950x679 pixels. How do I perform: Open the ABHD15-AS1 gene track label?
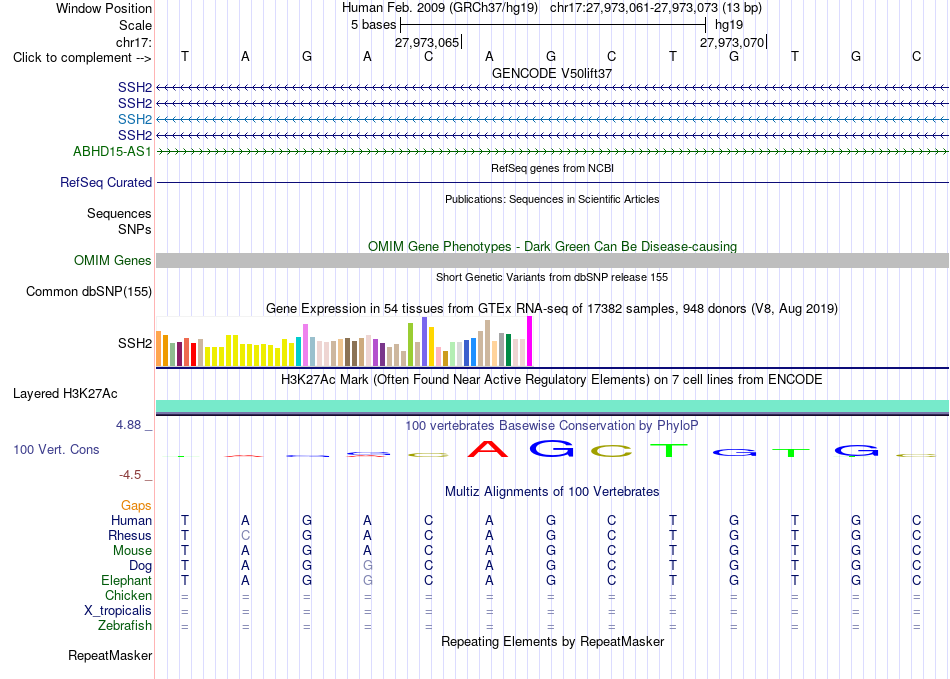(x=112, y=151)
